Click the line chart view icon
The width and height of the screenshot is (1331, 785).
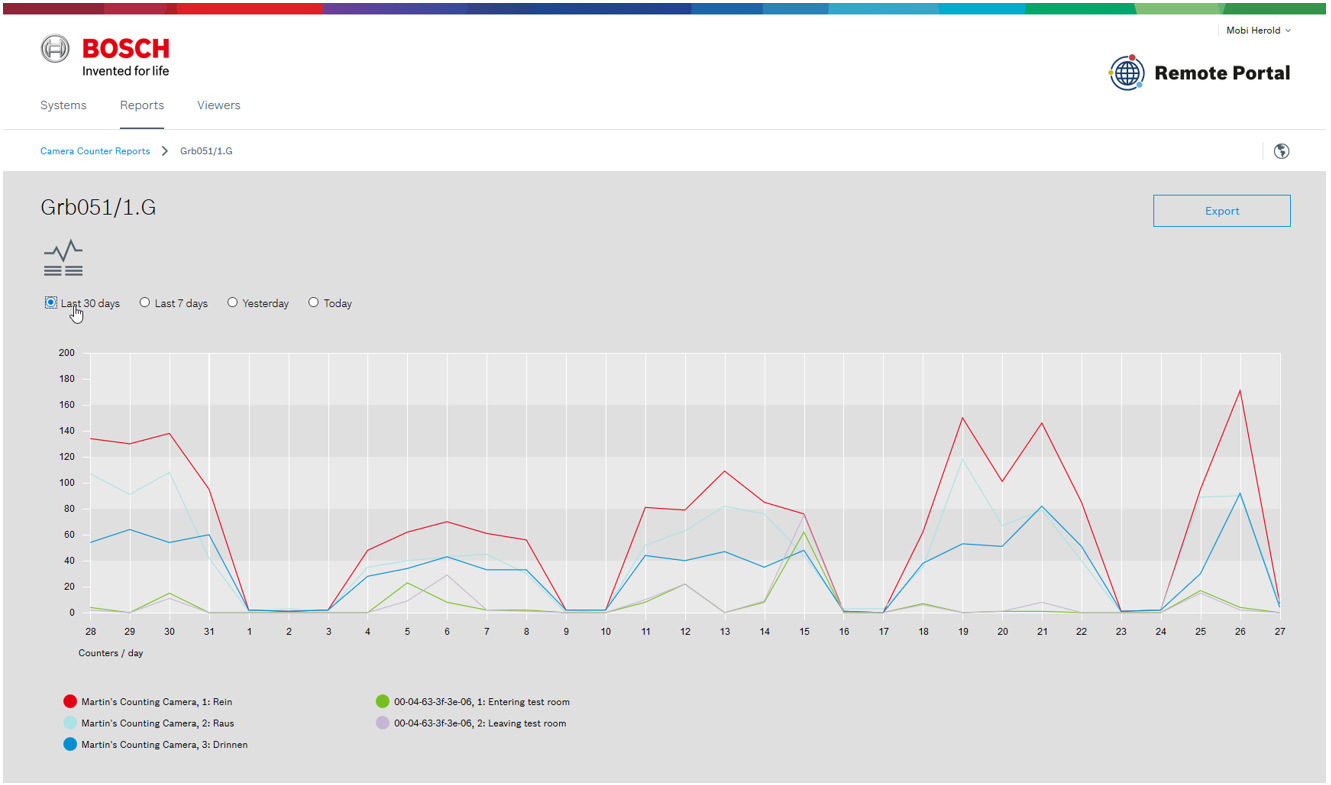[63, 258]
